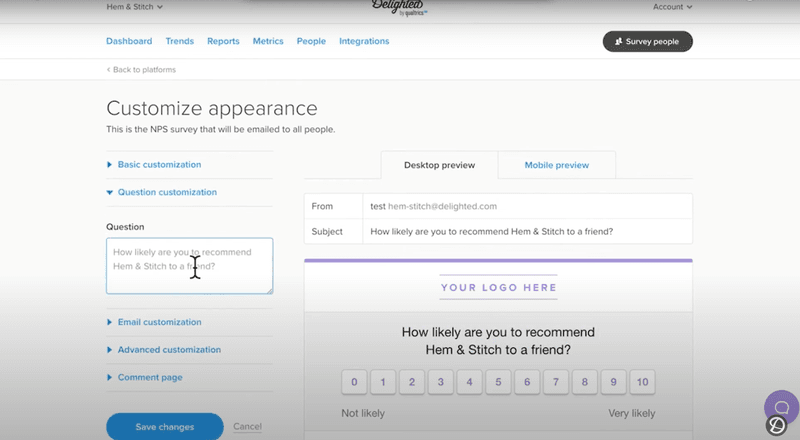The image size is (800, 440).
Task: Go to Integrations
Action: tap(364, 41)
